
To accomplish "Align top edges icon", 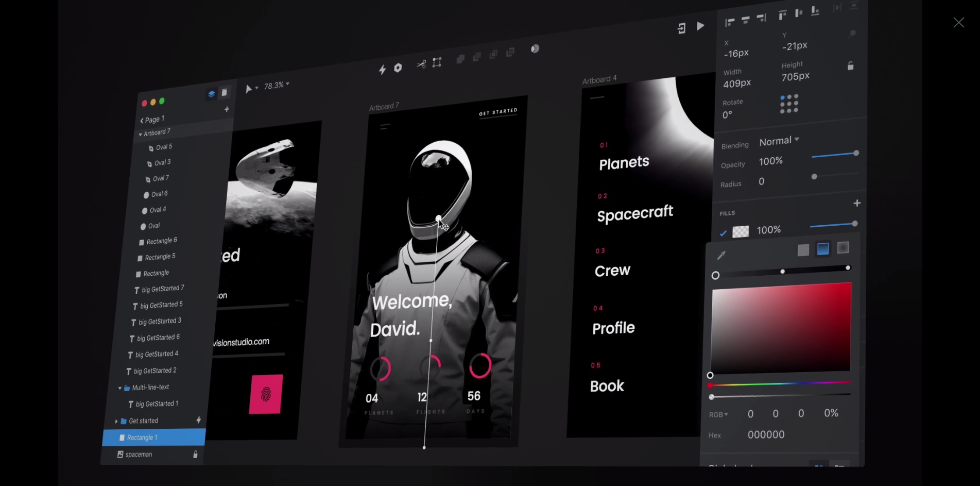I will (x=782, y=15).
